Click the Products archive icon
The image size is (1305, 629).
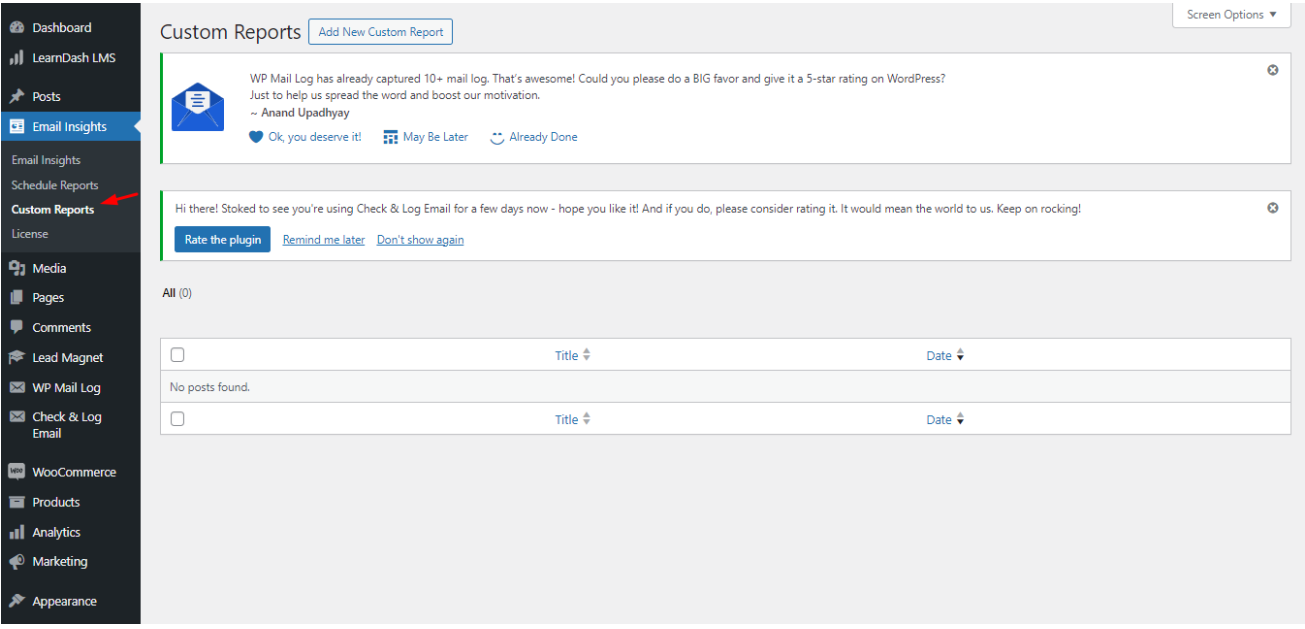click(x=16, y=502)
